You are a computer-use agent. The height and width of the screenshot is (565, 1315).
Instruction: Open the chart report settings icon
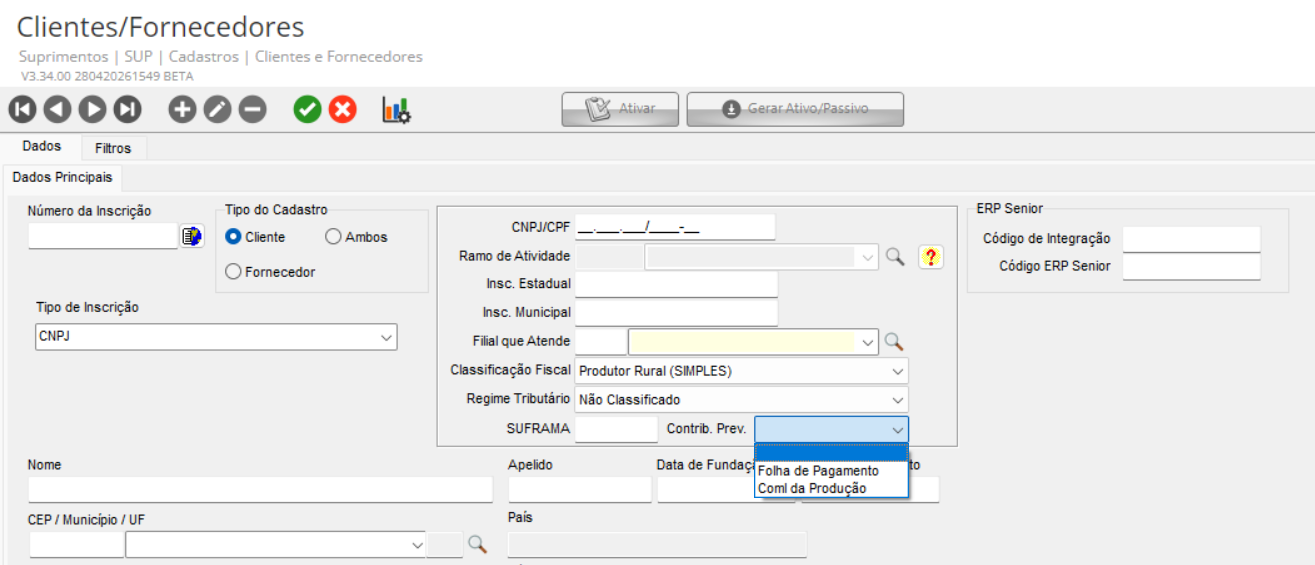point(397,110)
